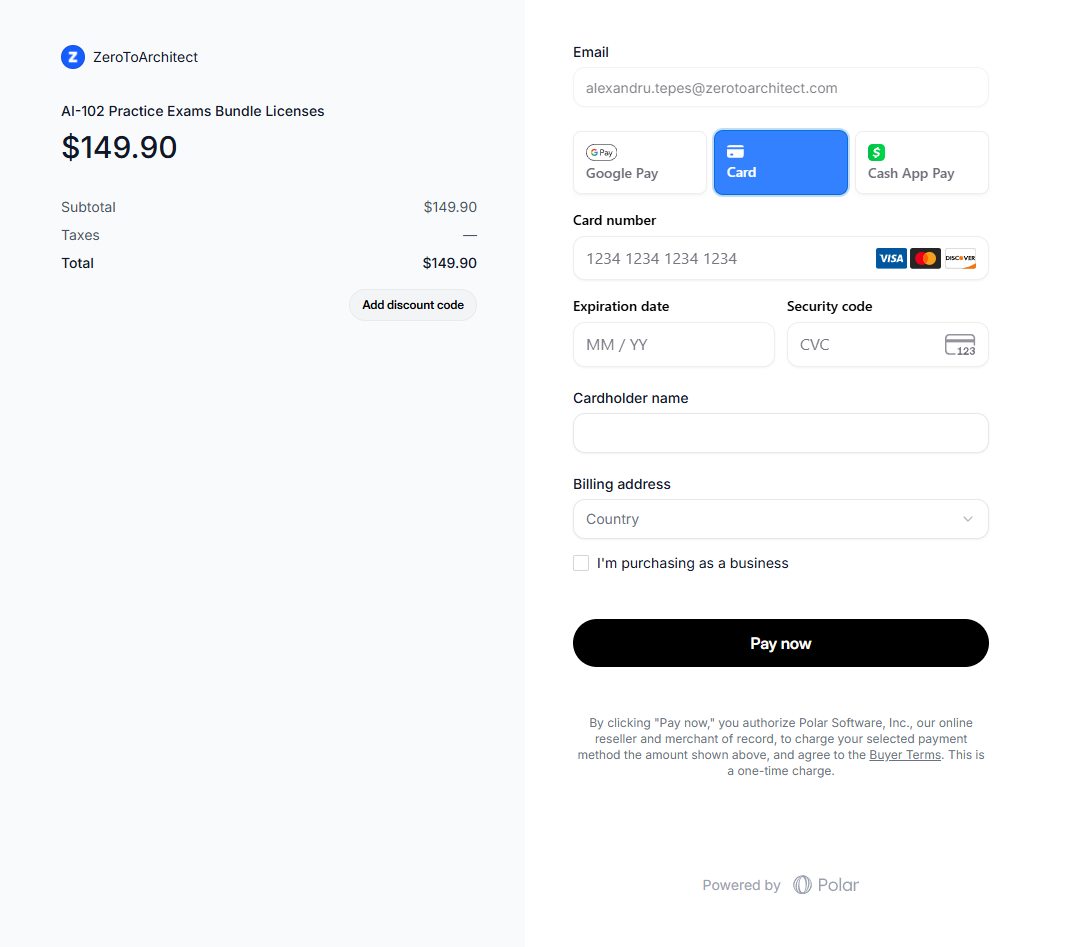
Task: Click the Cash App dollar icon
Action: tap(877, 153)
